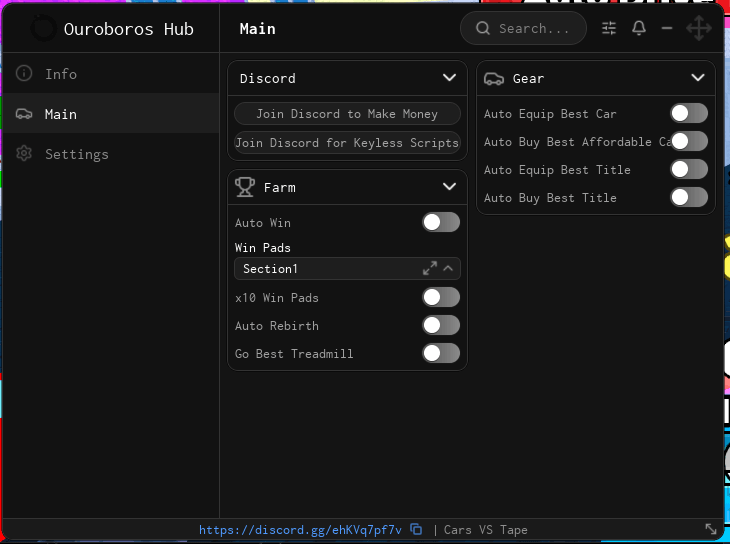Enable Go Best Treadmill toggle
This screenshot has height=544, width=730.
(441, 353)
